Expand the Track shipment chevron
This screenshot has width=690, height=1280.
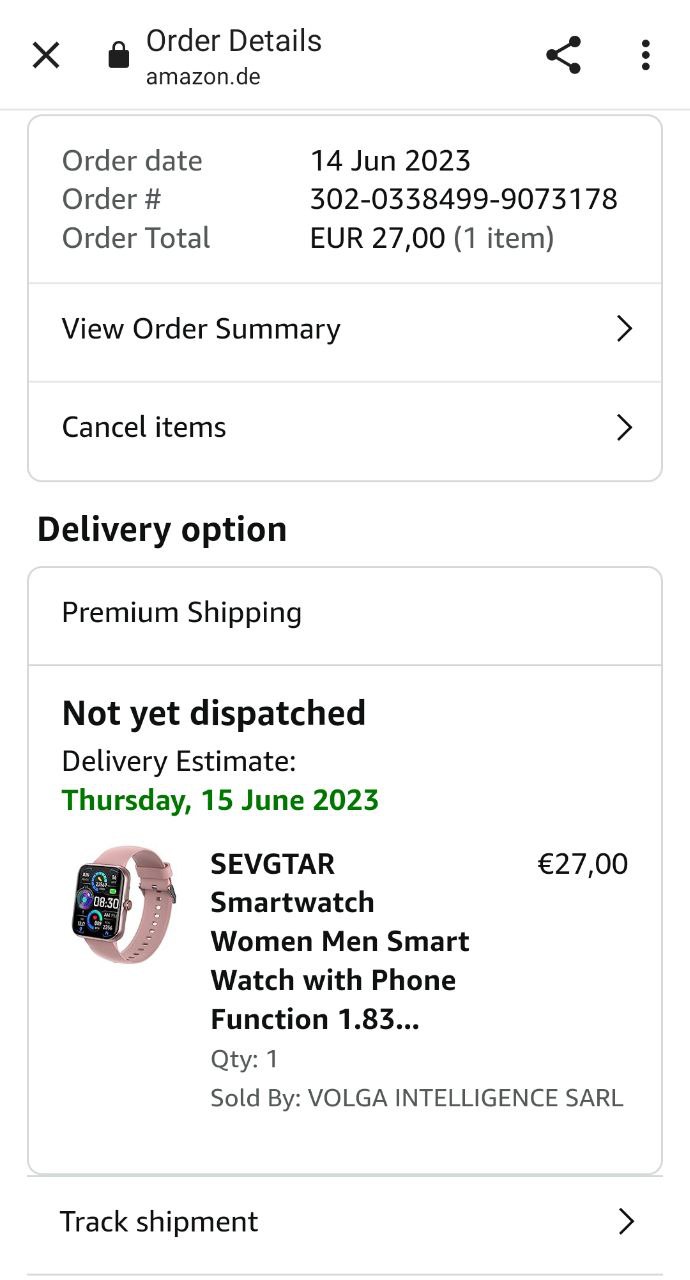pyautogui.click(x=627, y=1222)
